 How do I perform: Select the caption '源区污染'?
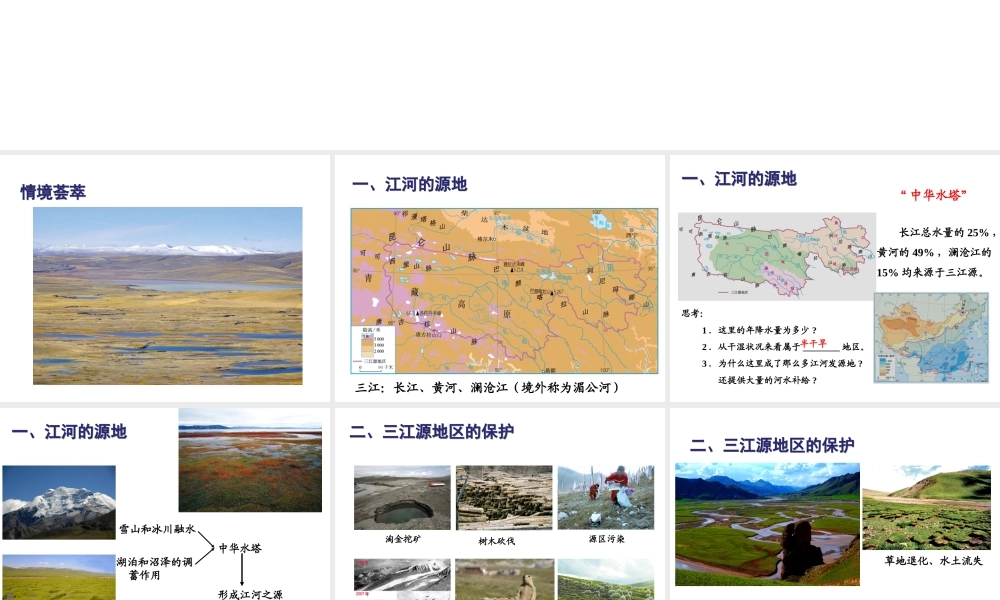click(607, 539)
